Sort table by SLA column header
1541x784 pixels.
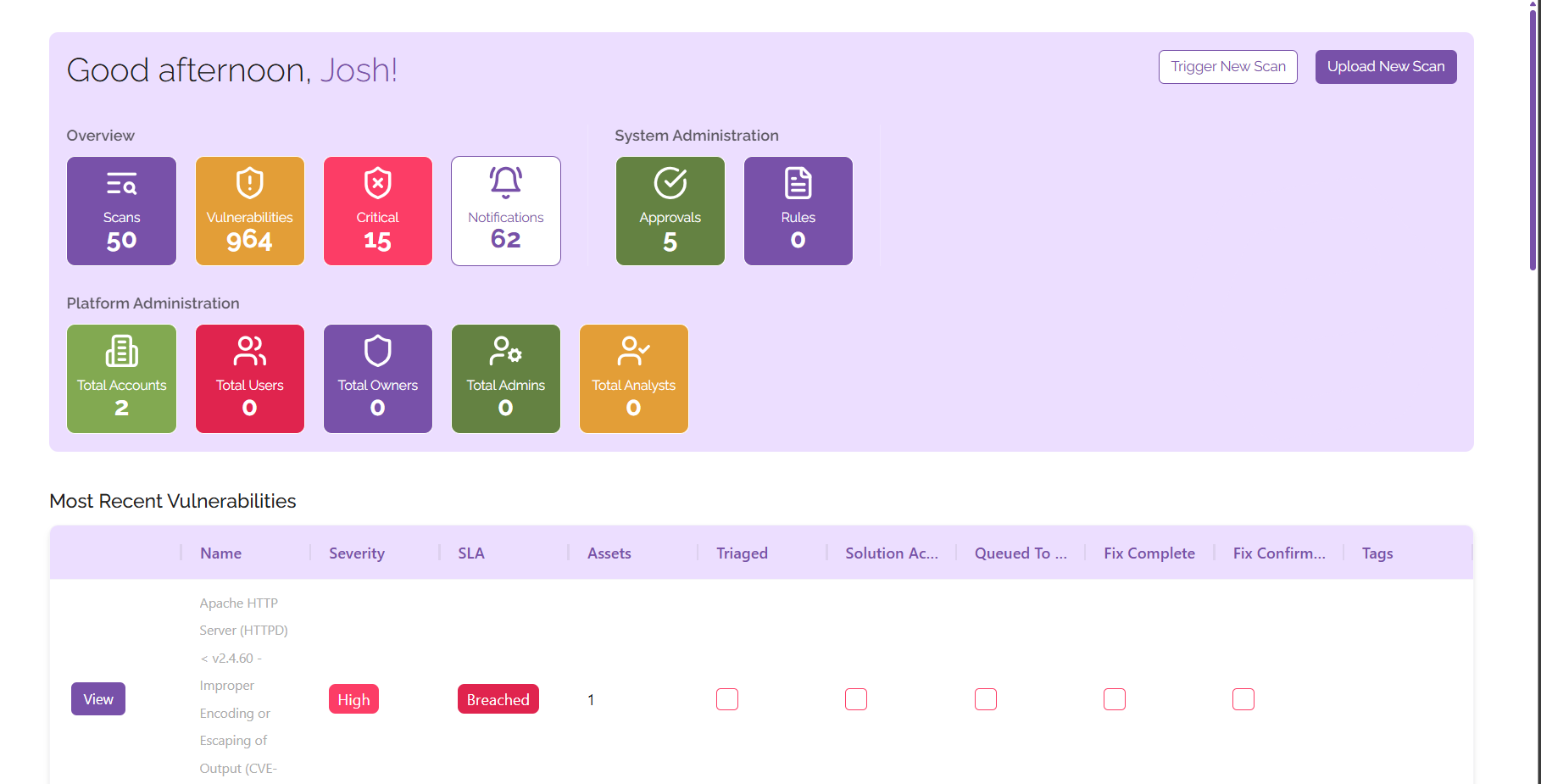click(x=471, y=553)
